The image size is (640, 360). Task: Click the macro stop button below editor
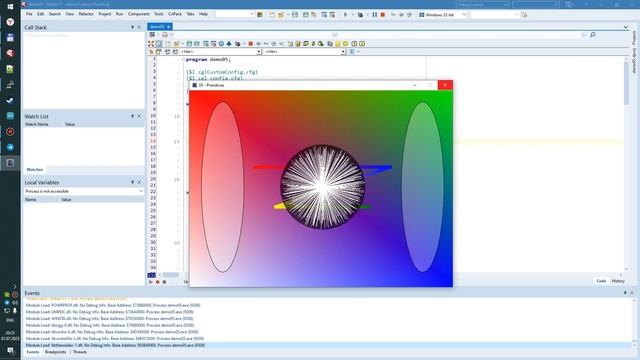(164, 282)
